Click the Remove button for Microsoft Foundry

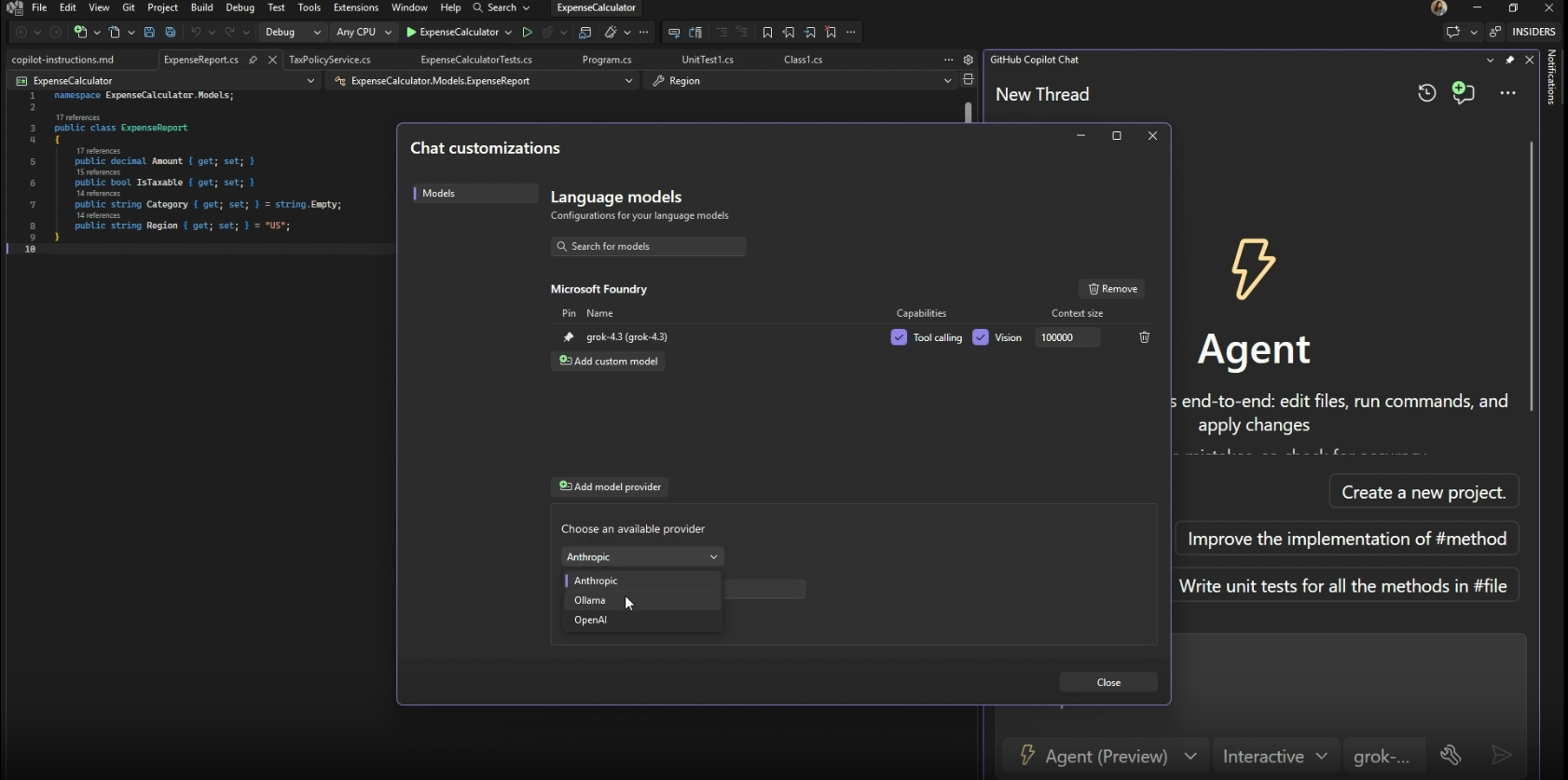coord(1112,289)
